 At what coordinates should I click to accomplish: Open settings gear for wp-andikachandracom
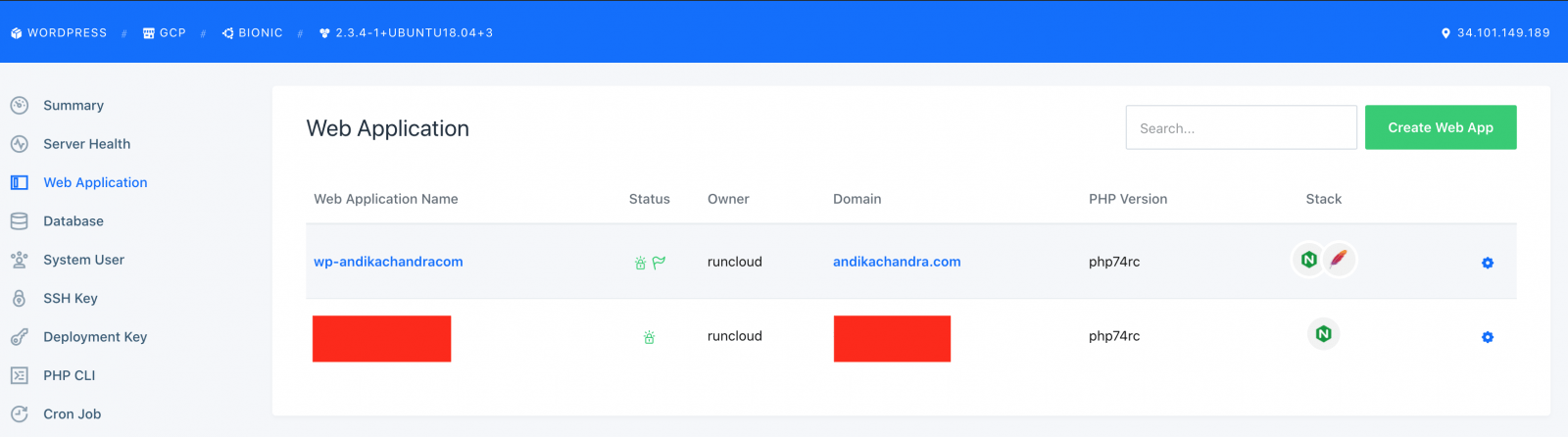tap(1488, 263)
